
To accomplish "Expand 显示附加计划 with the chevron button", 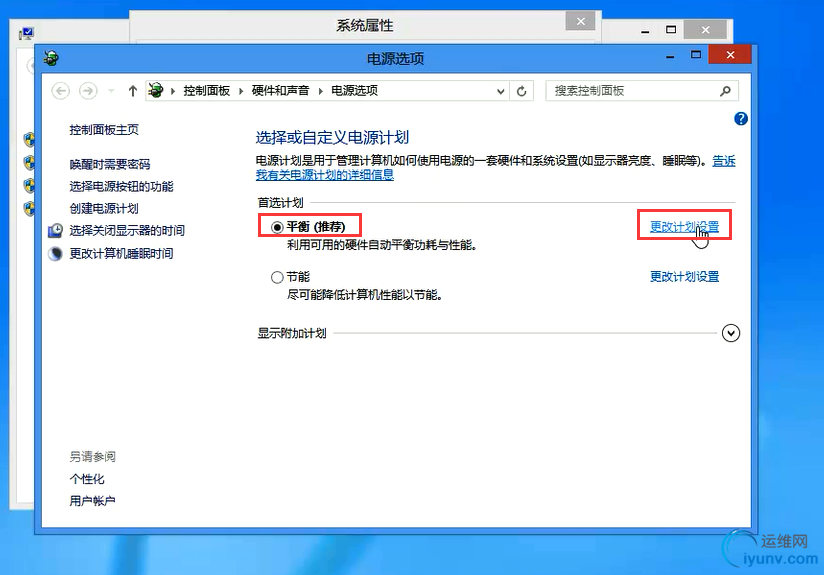I will 730,333.
